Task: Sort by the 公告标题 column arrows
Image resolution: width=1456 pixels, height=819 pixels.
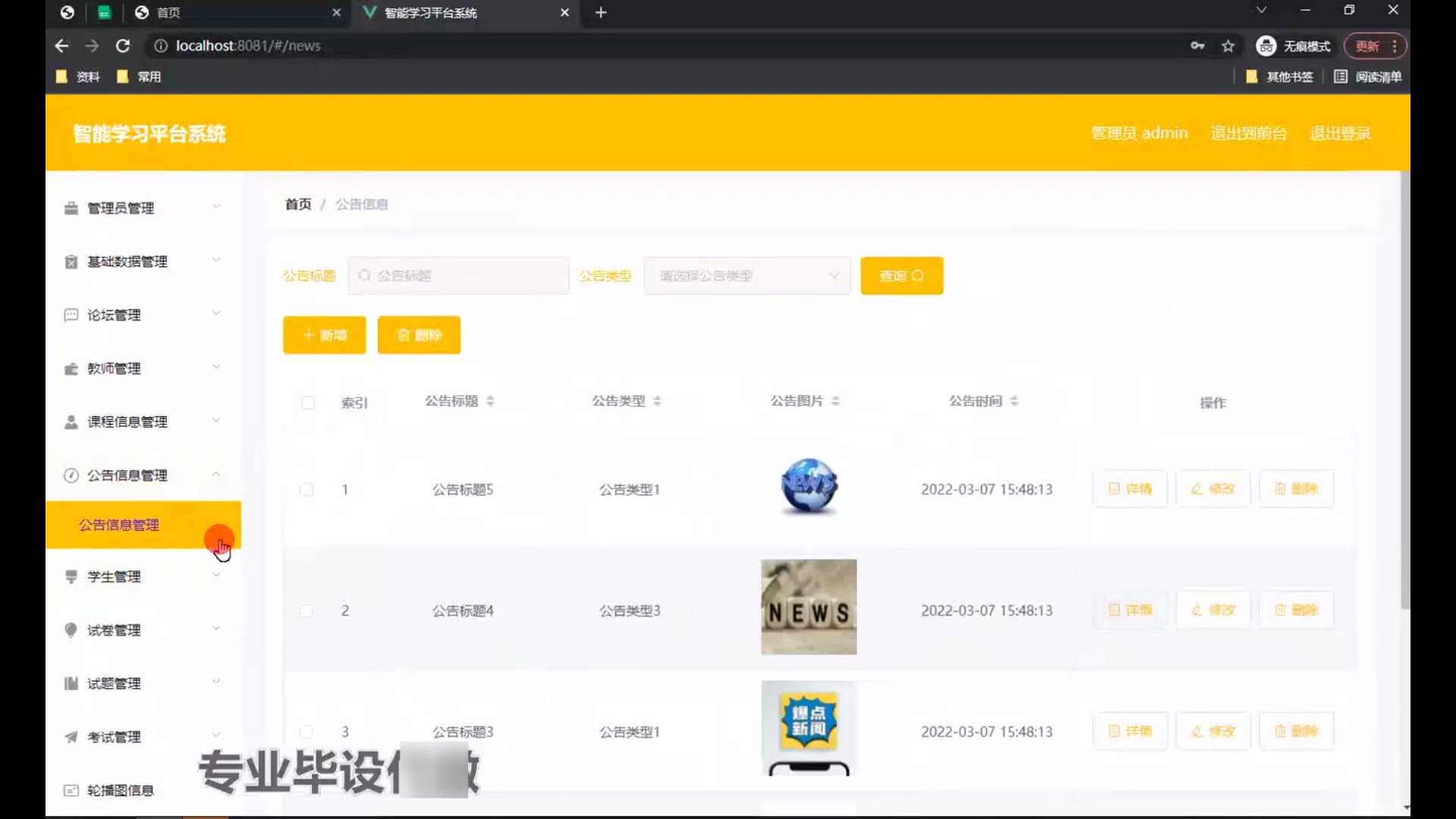Action: [490, 401]
